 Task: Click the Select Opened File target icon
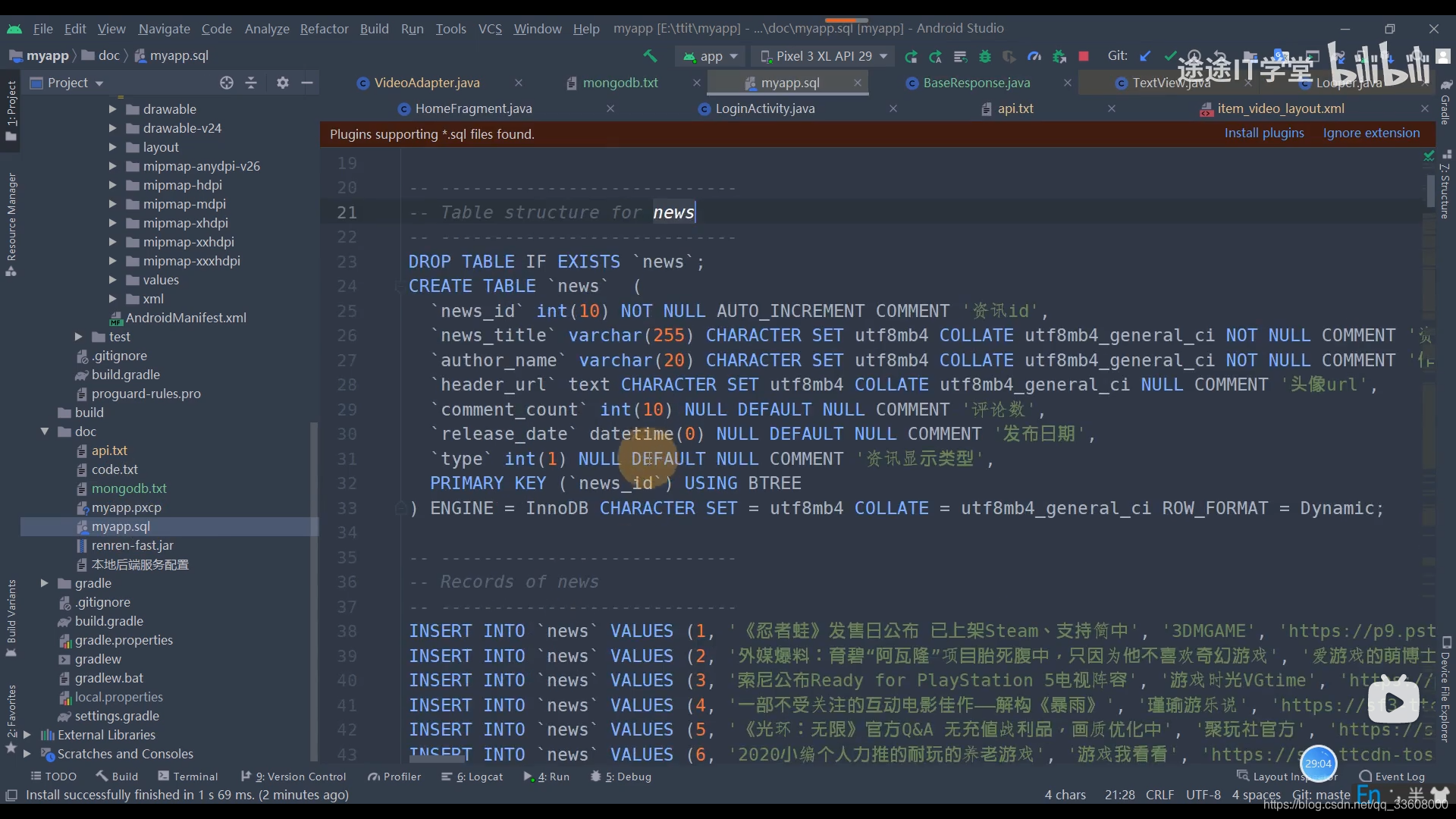click(226, 83)
